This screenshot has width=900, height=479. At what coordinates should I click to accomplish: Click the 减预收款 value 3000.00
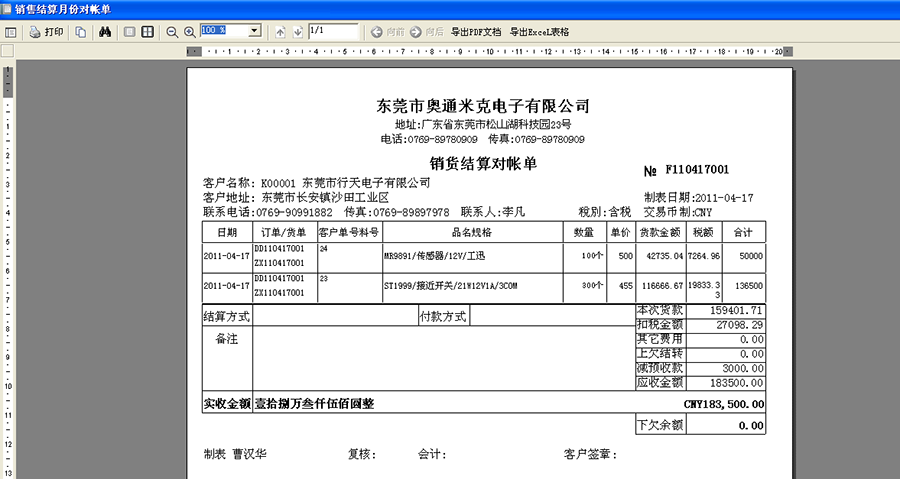click(743, 368)
